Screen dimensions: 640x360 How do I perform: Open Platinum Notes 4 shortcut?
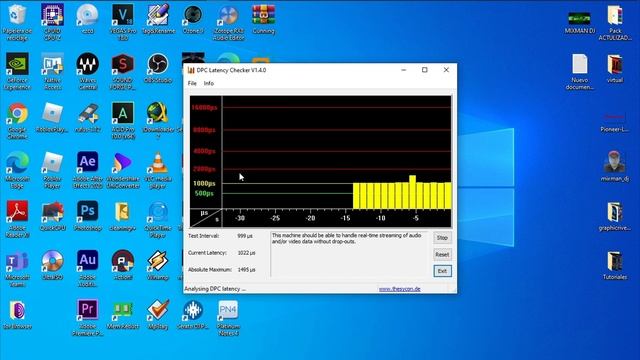[x=228, y=318]
